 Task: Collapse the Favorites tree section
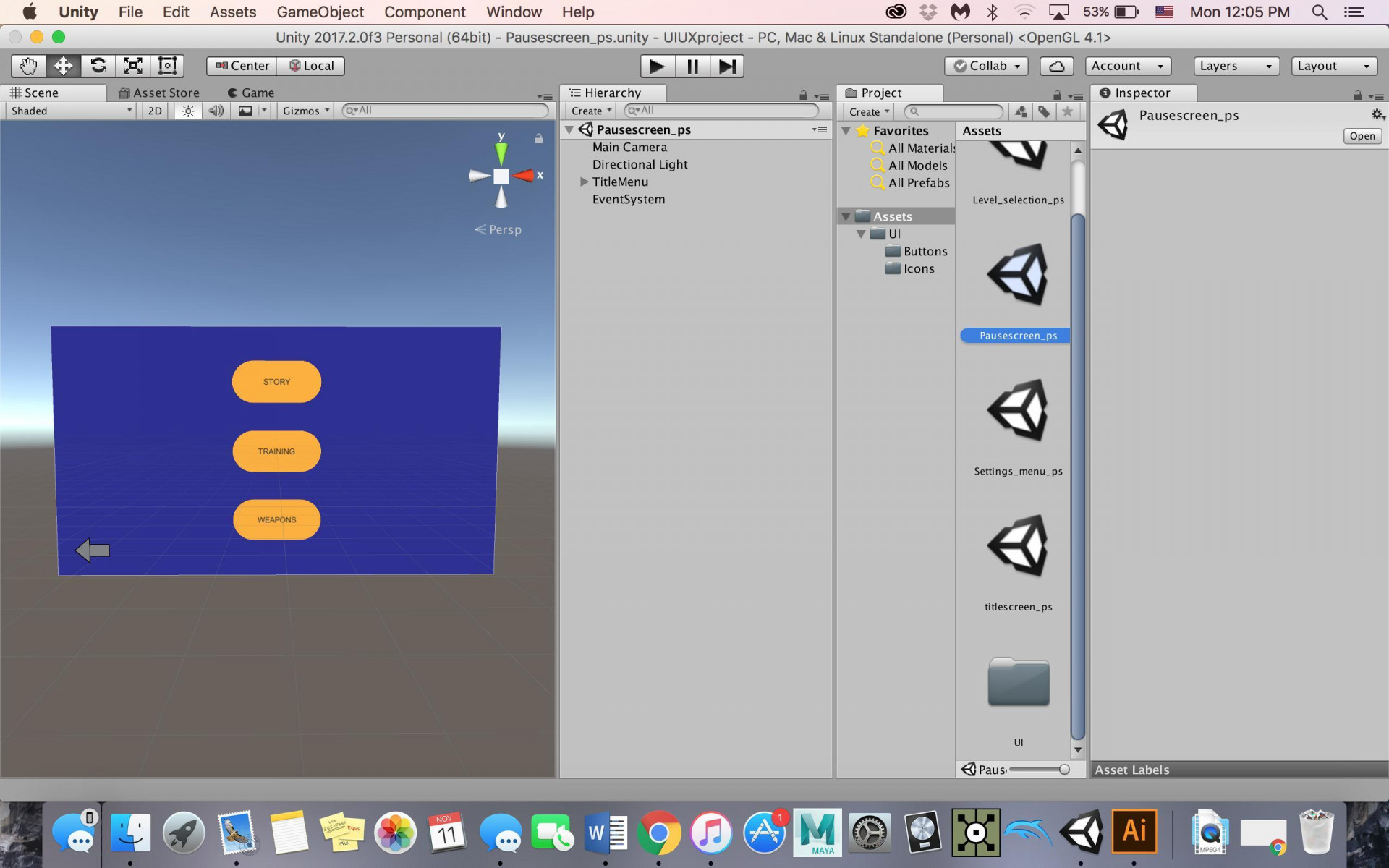[846, 131]
